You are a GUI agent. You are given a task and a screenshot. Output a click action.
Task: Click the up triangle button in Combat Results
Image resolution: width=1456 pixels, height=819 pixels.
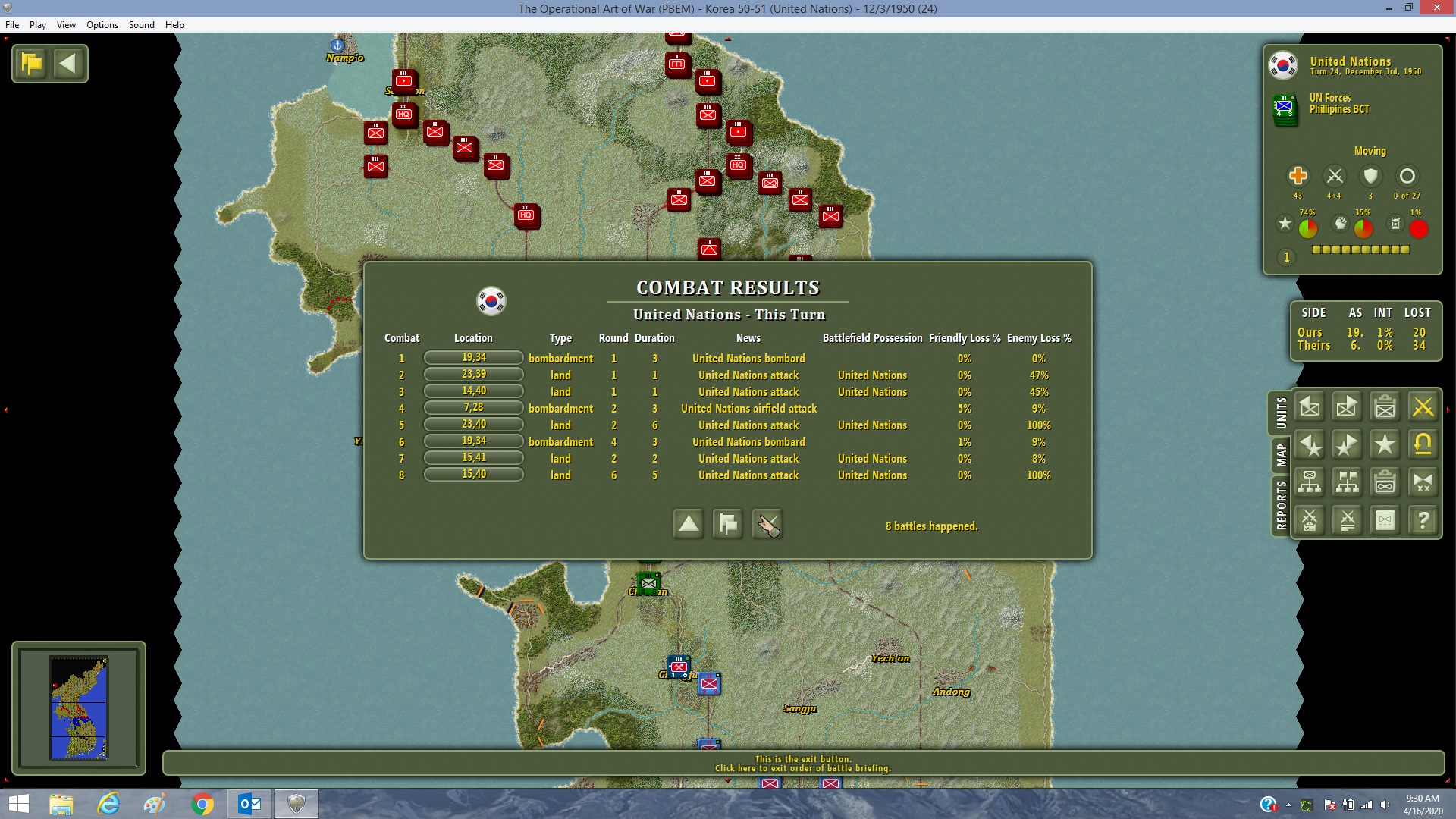(x=689, y=524)
